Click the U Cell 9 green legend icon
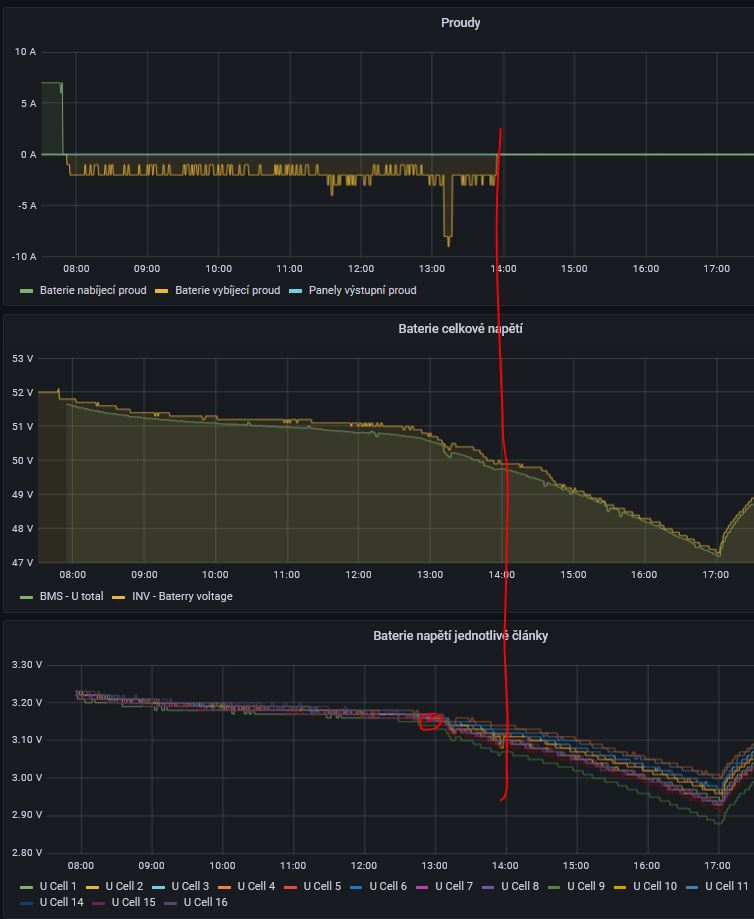Viewport: 754px width, 919px height. click(x=555, y=887)
